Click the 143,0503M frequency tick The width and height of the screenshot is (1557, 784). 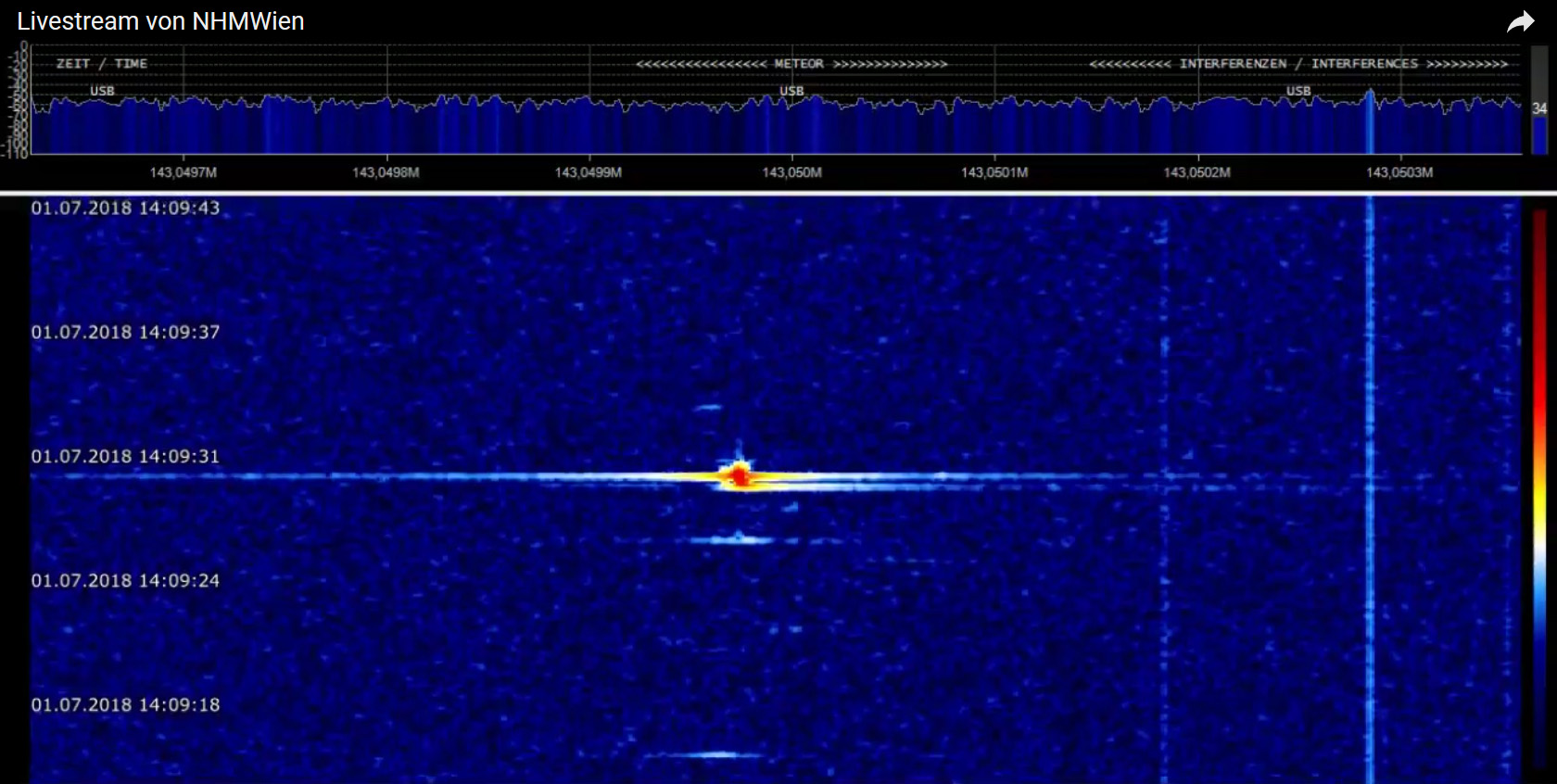point(1399,172)
